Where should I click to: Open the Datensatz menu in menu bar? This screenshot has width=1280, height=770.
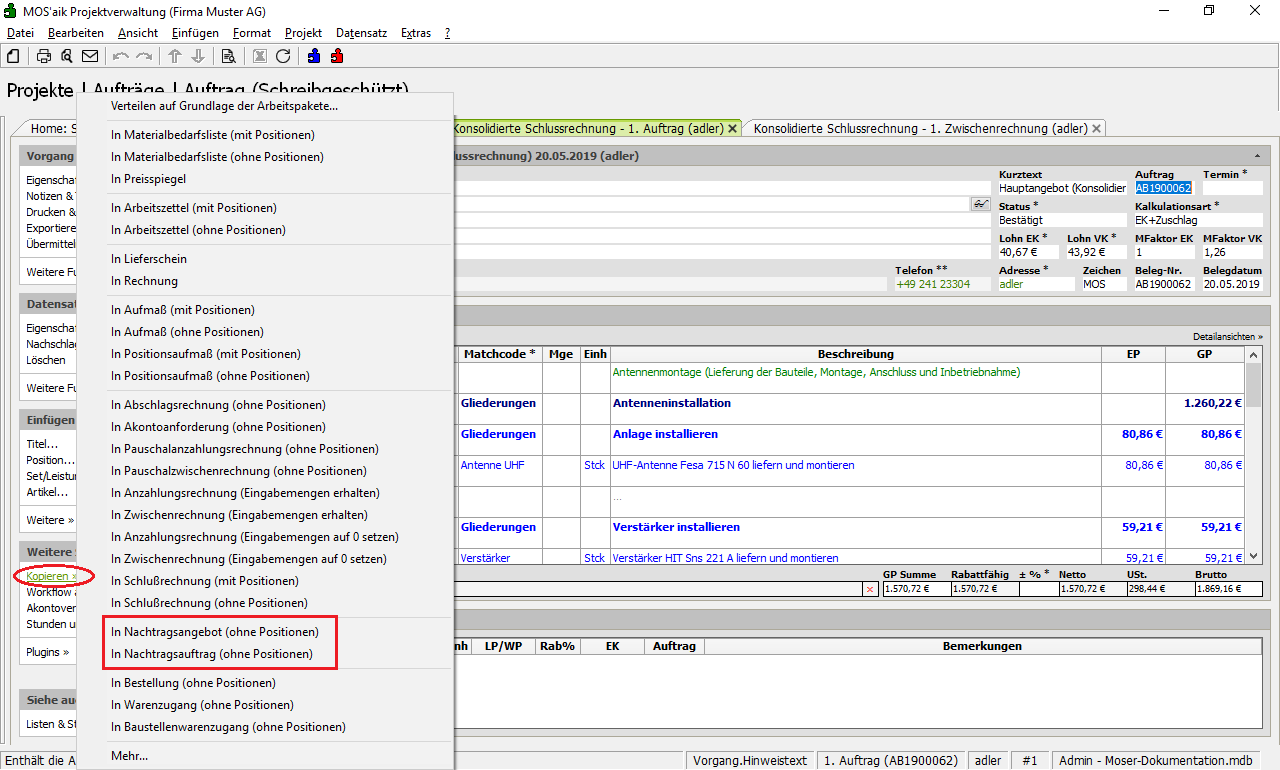click(x=361, y=33)
